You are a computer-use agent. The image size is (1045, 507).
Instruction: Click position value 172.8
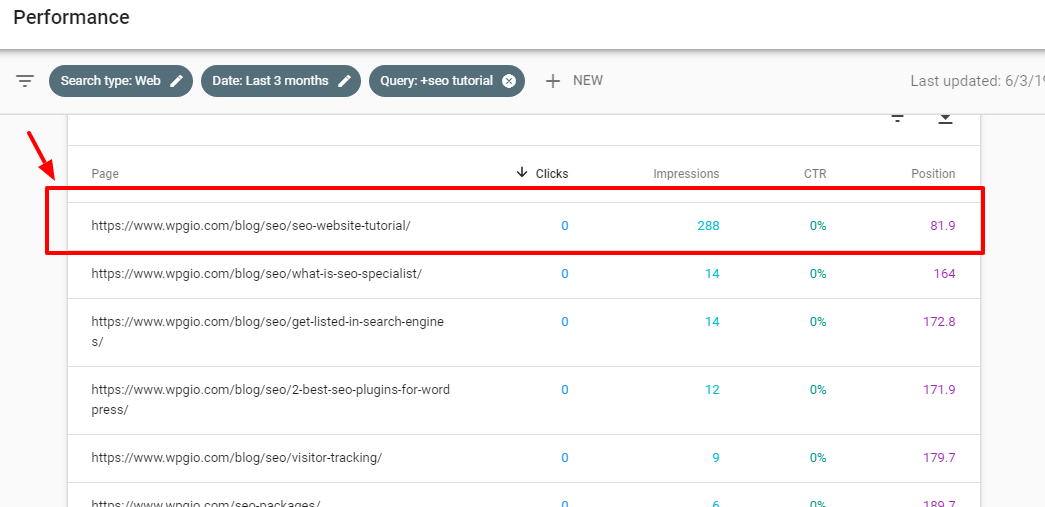coord(939,322)
